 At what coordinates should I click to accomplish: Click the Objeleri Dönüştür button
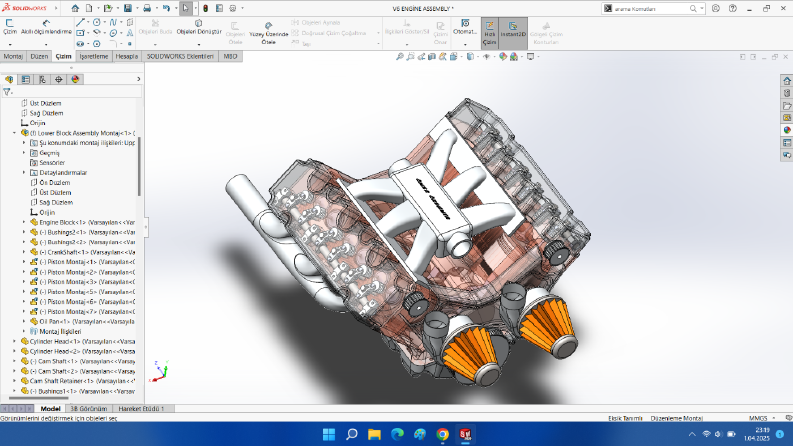click(x=199, y=27)
